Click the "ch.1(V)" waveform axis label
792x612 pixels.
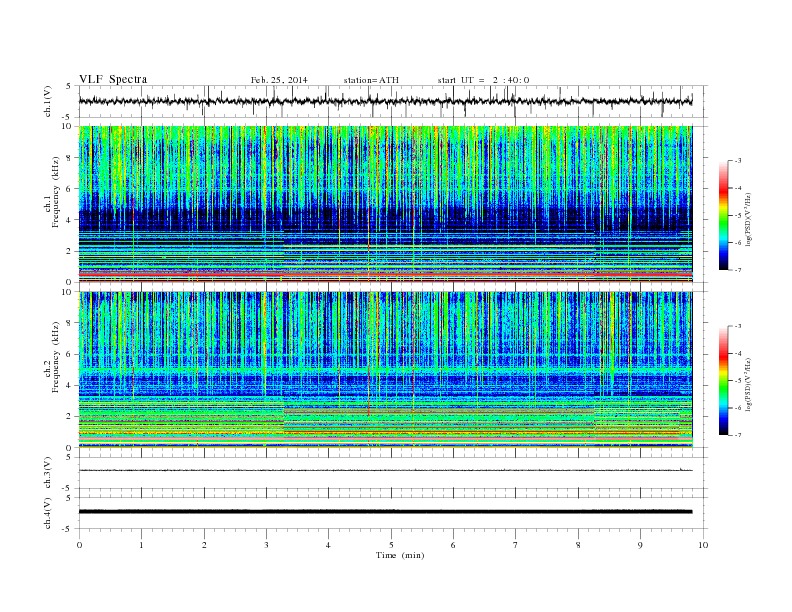[48, 101]
